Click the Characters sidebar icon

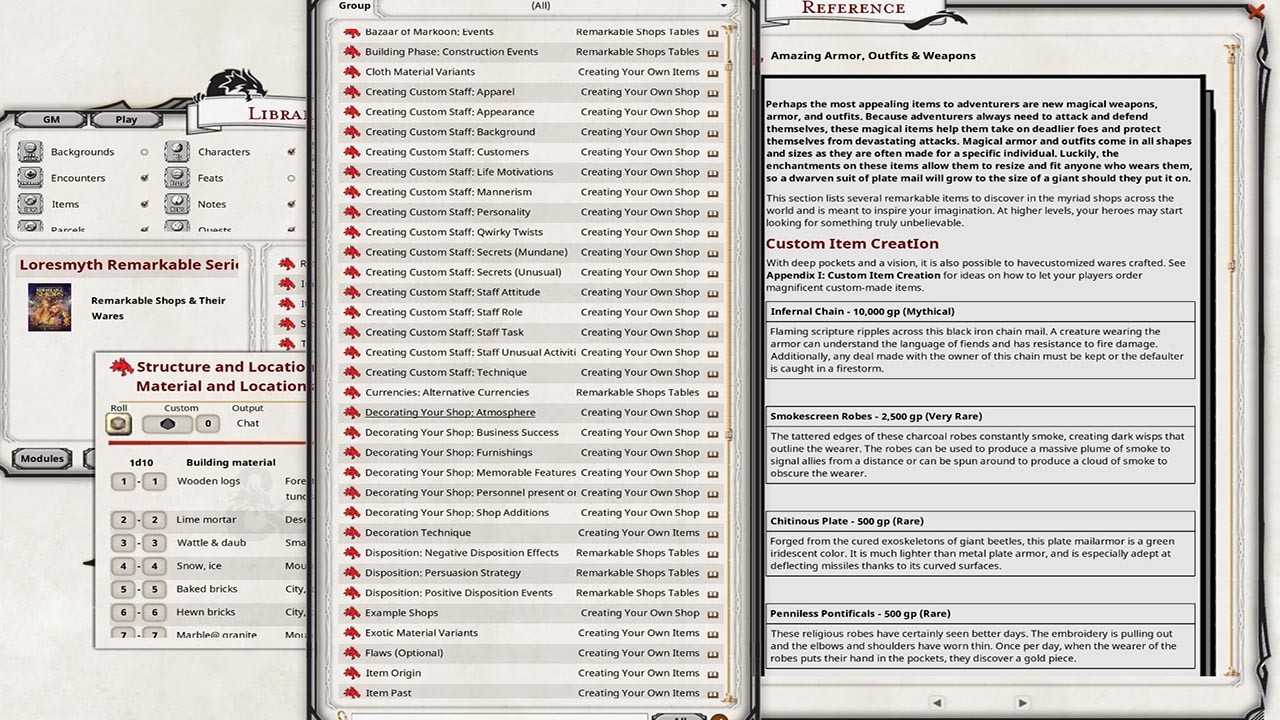tap(177, 151)
